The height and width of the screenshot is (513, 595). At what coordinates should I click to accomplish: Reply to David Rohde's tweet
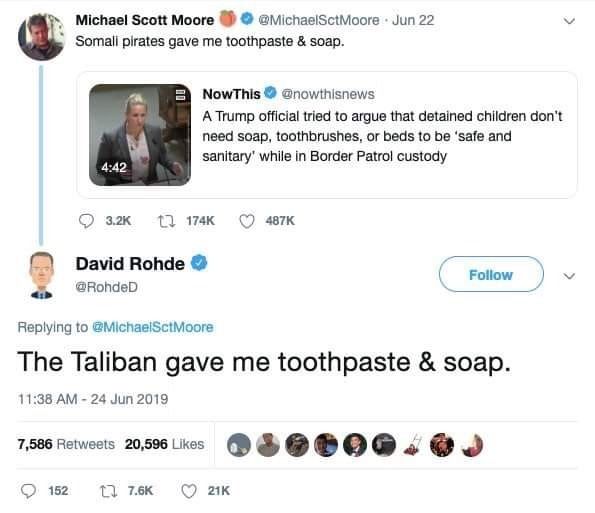click(x=28, y=491)
